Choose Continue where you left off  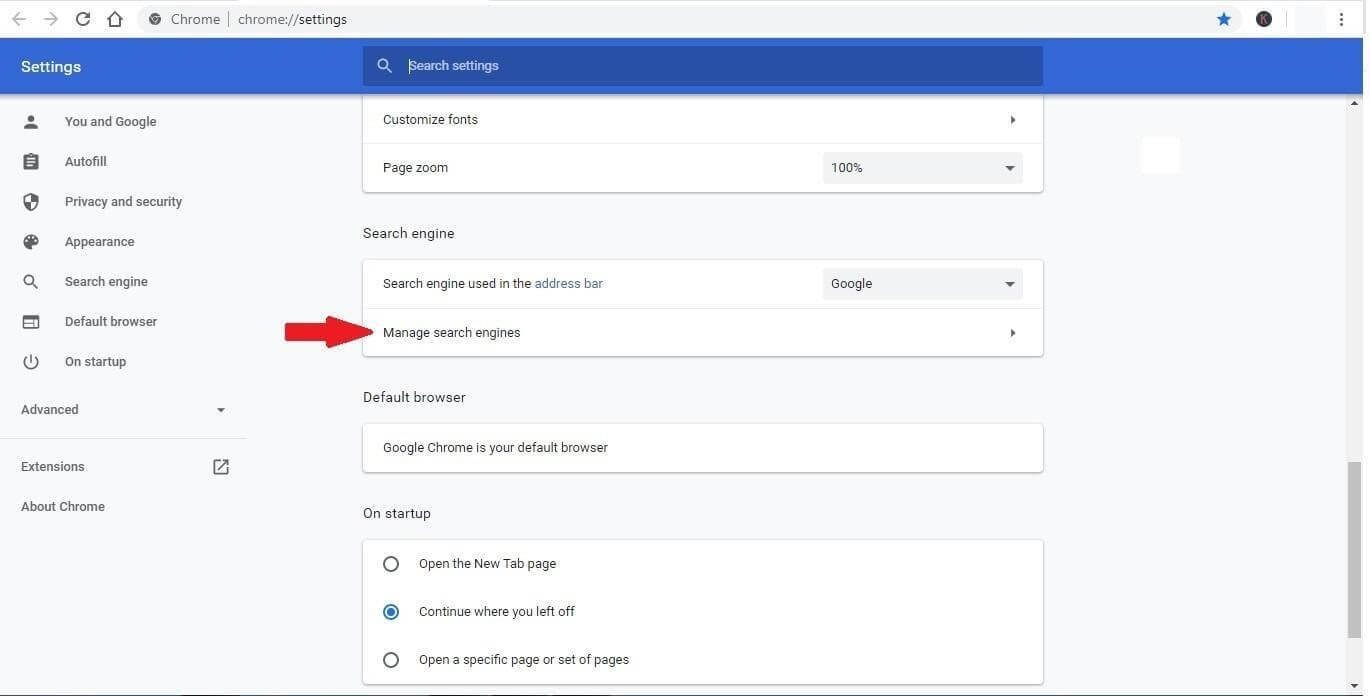pos(391,611)
